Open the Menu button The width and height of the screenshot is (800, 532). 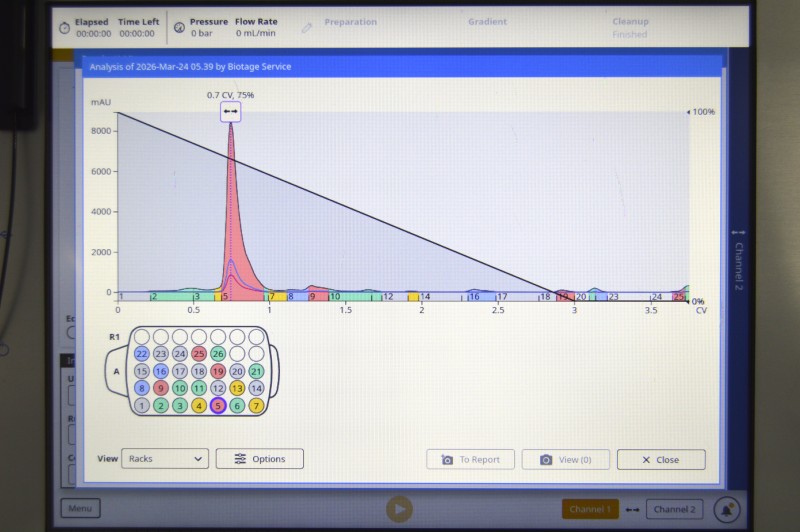click(80, 509)
